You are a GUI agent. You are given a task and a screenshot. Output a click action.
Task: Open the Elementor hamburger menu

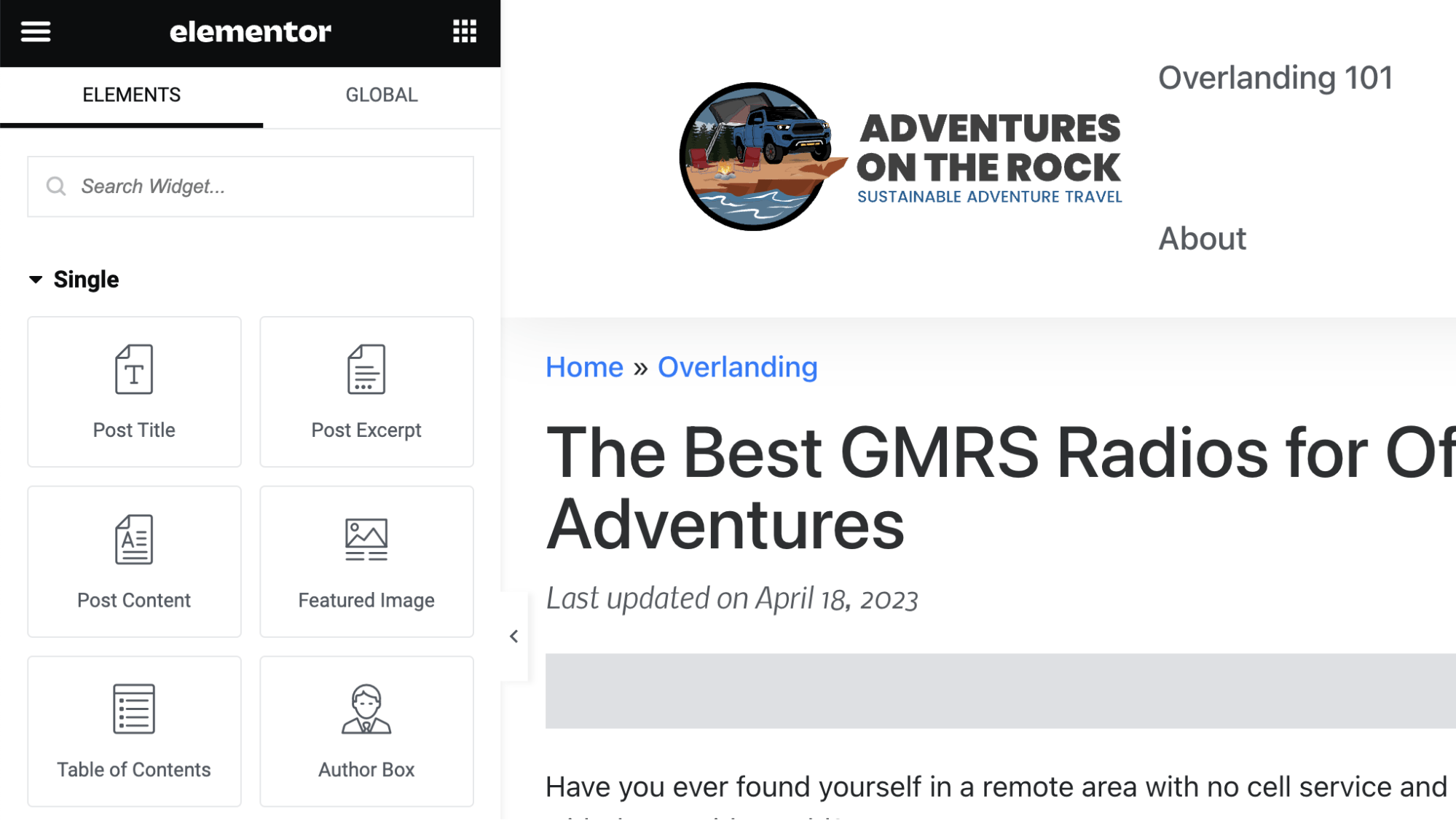pos(35,32)
